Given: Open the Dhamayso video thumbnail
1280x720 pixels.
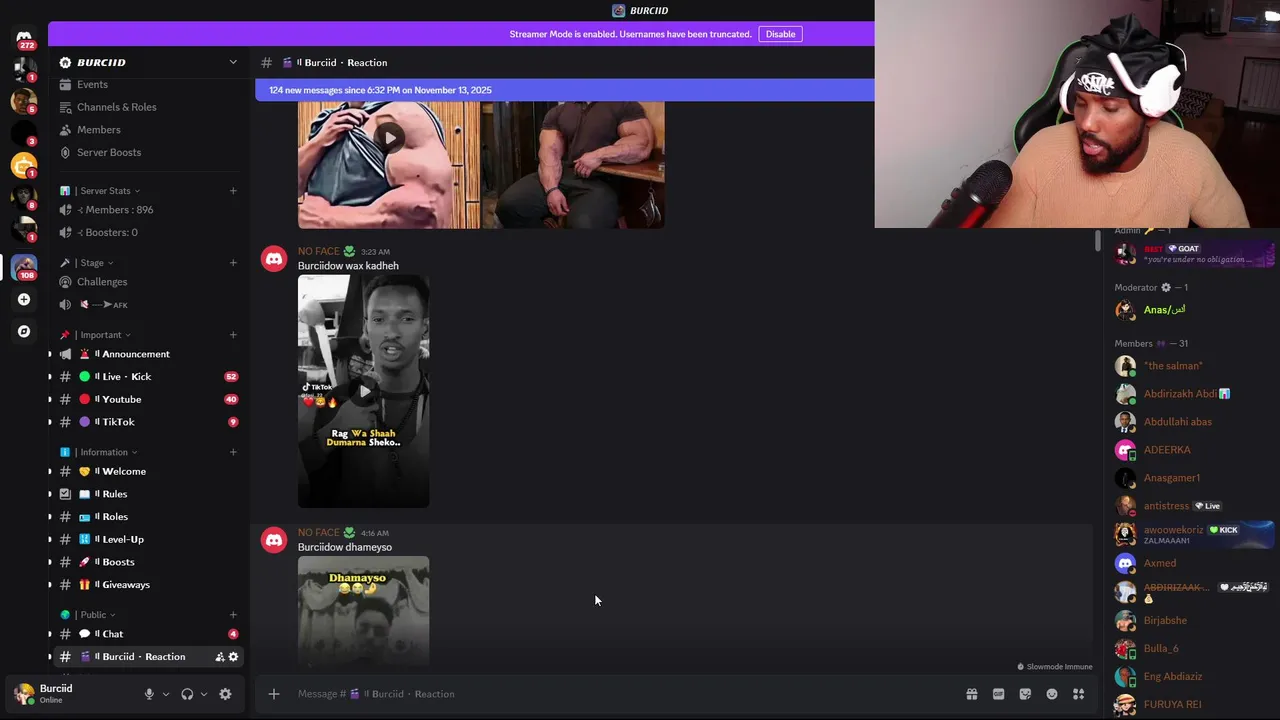Looking at the screenshot, I should point(363,611).
